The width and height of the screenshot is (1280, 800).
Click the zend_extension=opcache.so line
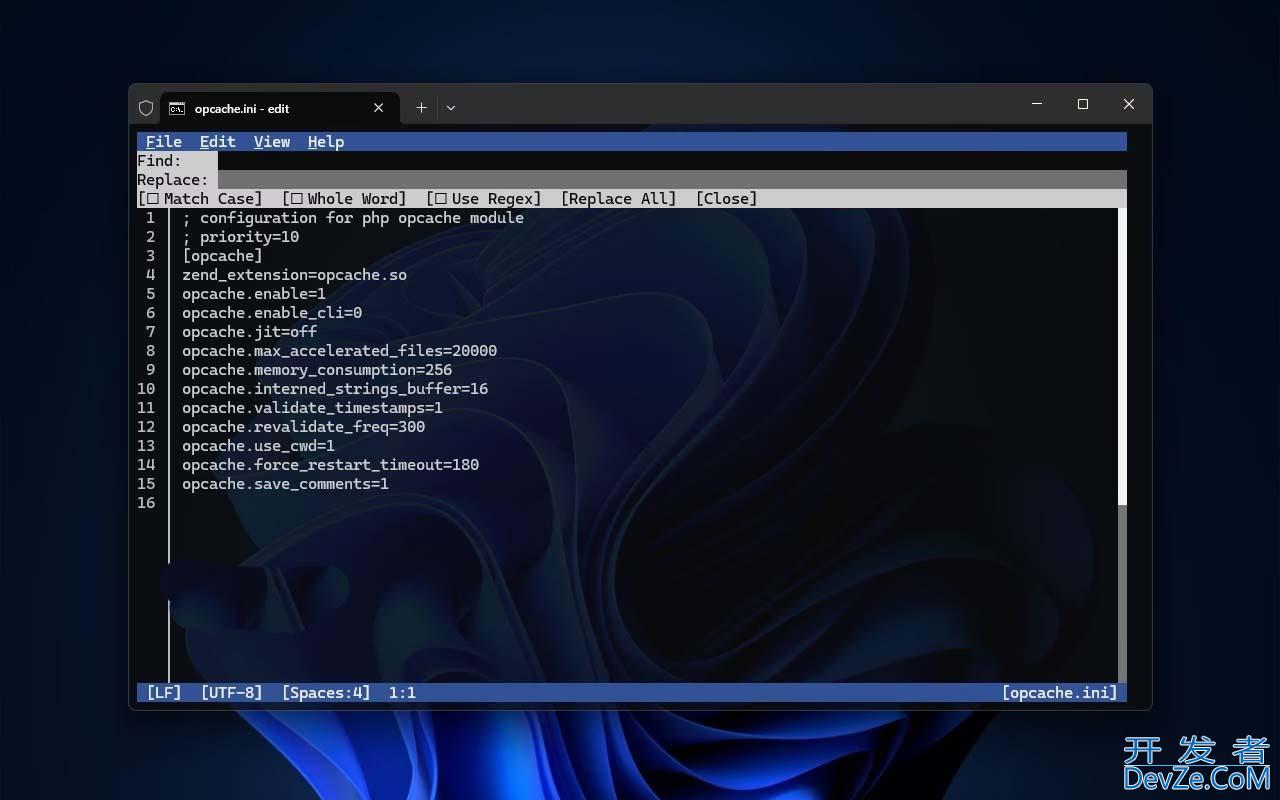tap(294, 275)
